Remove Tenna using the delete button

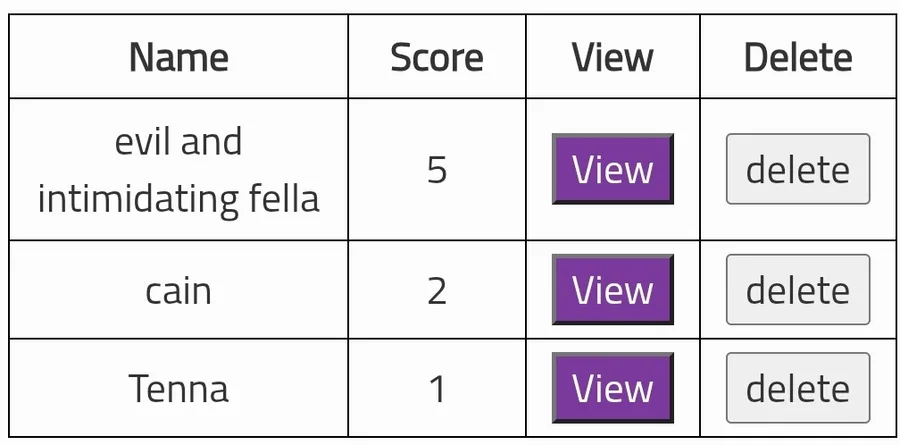(798, 388)
